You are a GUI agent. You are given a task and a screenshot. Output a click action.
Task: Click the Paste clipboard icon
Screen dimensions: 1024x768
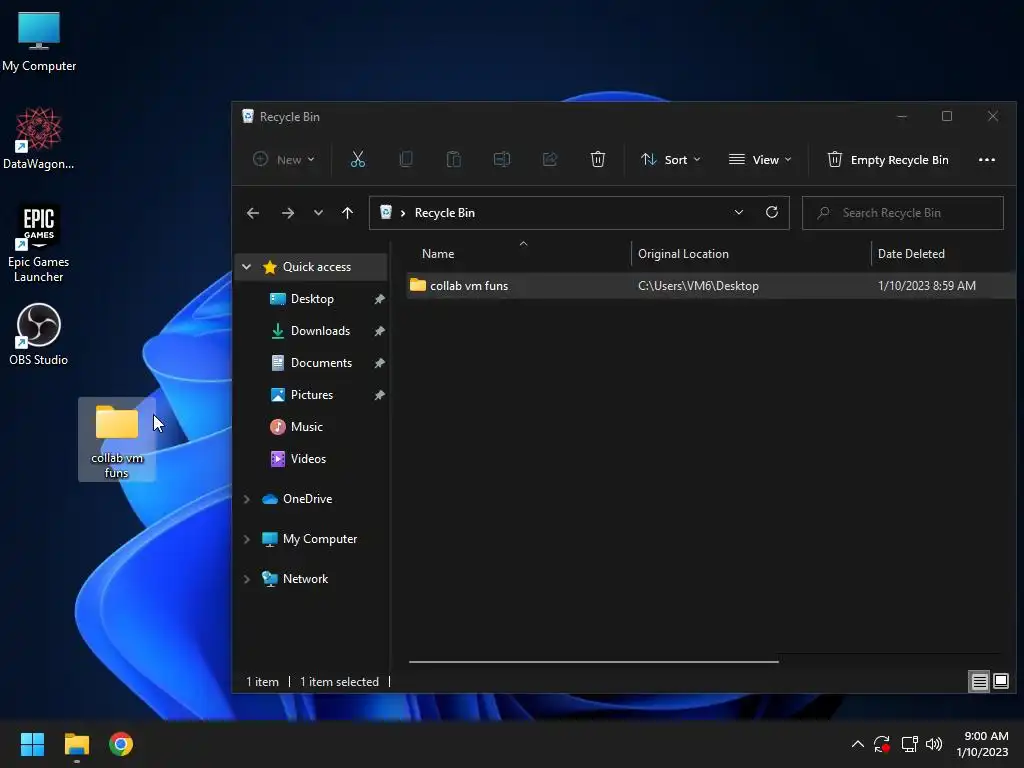(453, 159)
